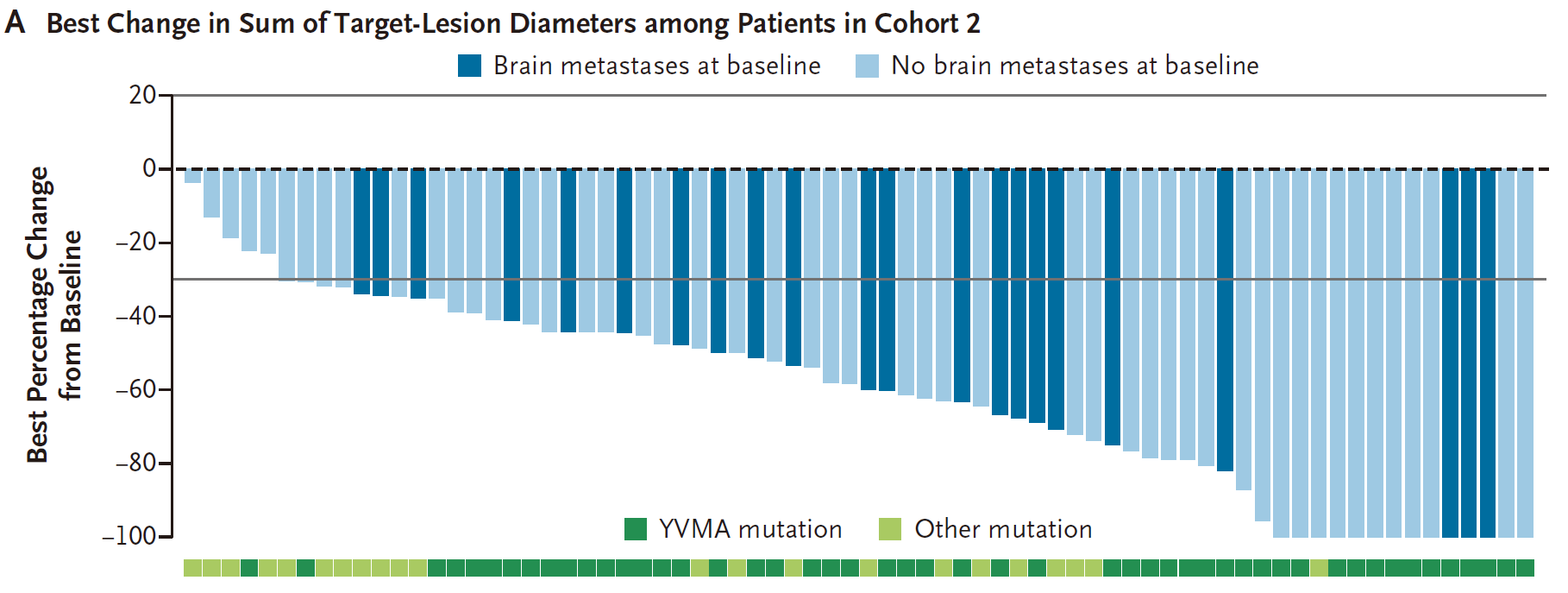Image resolution: width=1568 pixels, height=593 pixels.
Task: Click the chart title about Cohort 2
Action: click(513, 23)
